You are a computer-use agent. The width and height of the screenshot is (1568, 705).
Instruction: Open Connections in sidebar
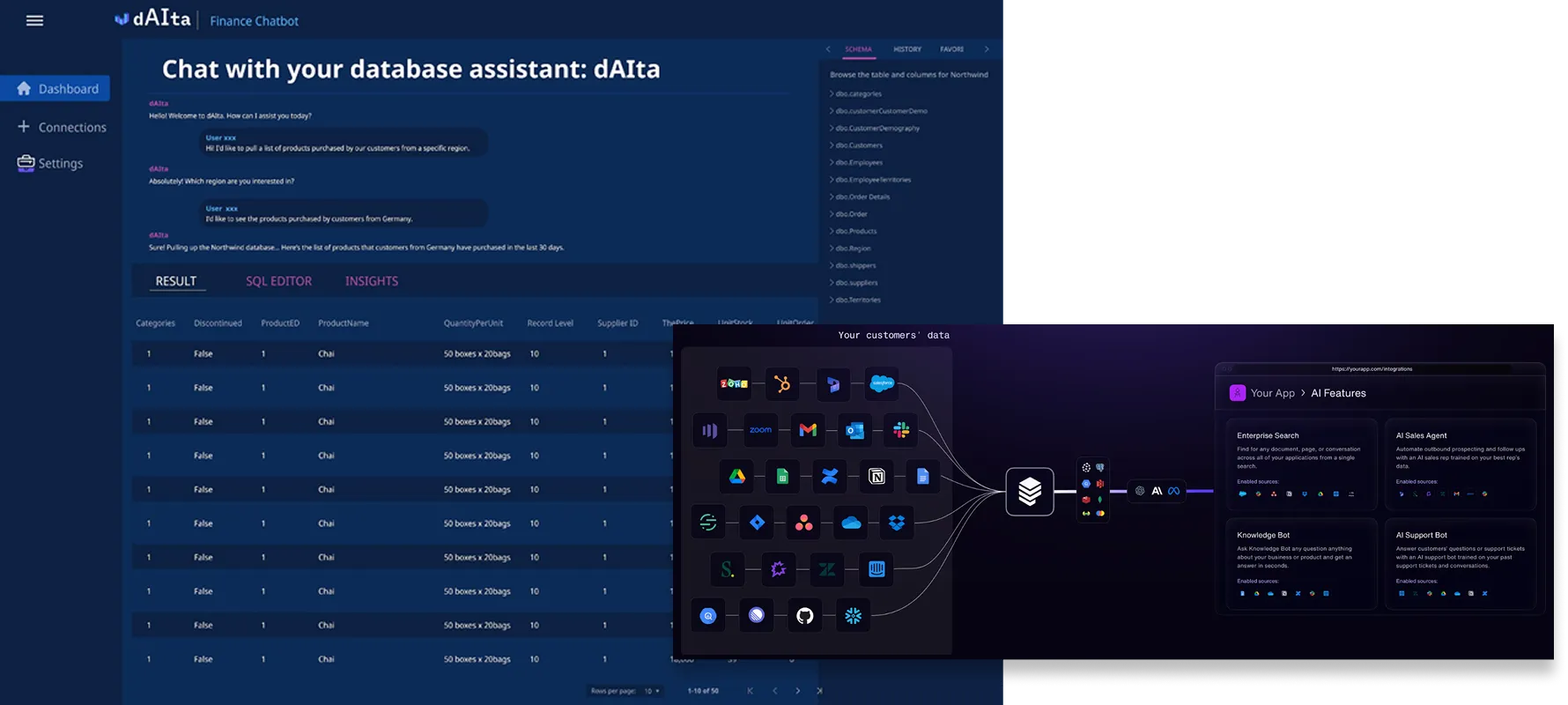[62, 127]
